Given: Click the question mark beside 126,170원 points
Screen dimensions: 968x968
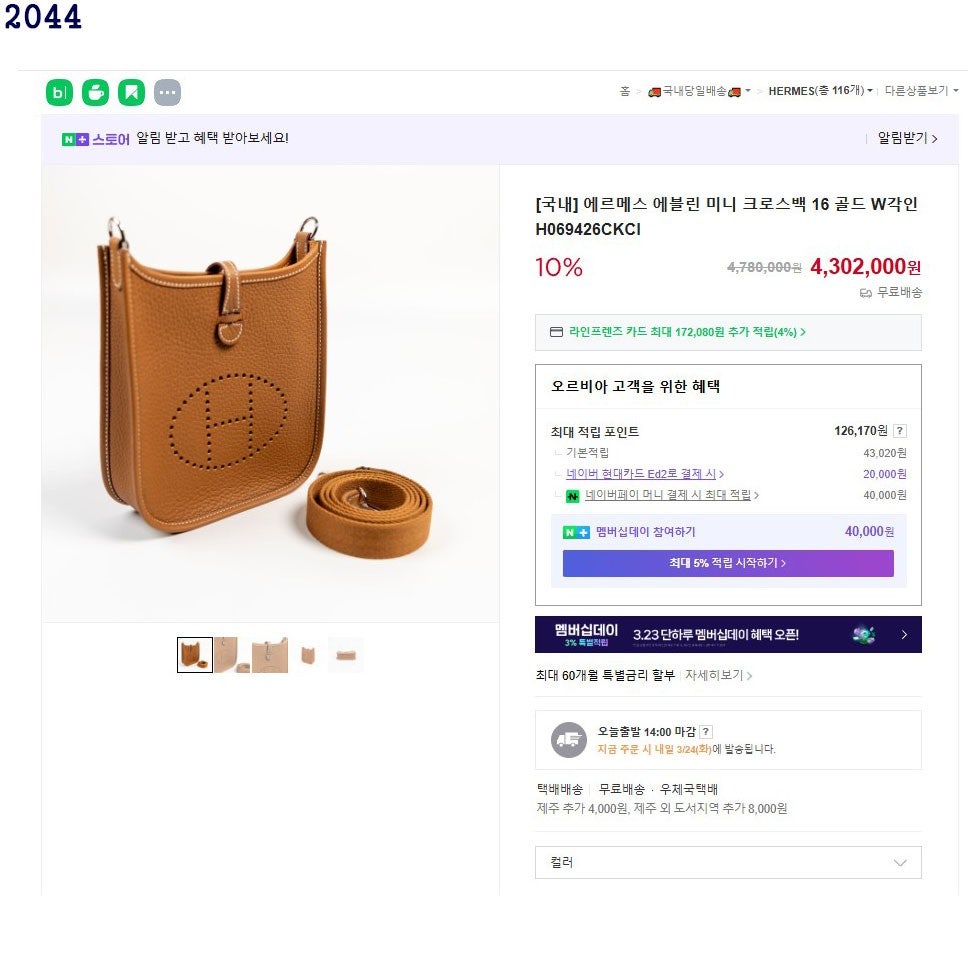Looking at the screenshot, I should coord(900,431).
